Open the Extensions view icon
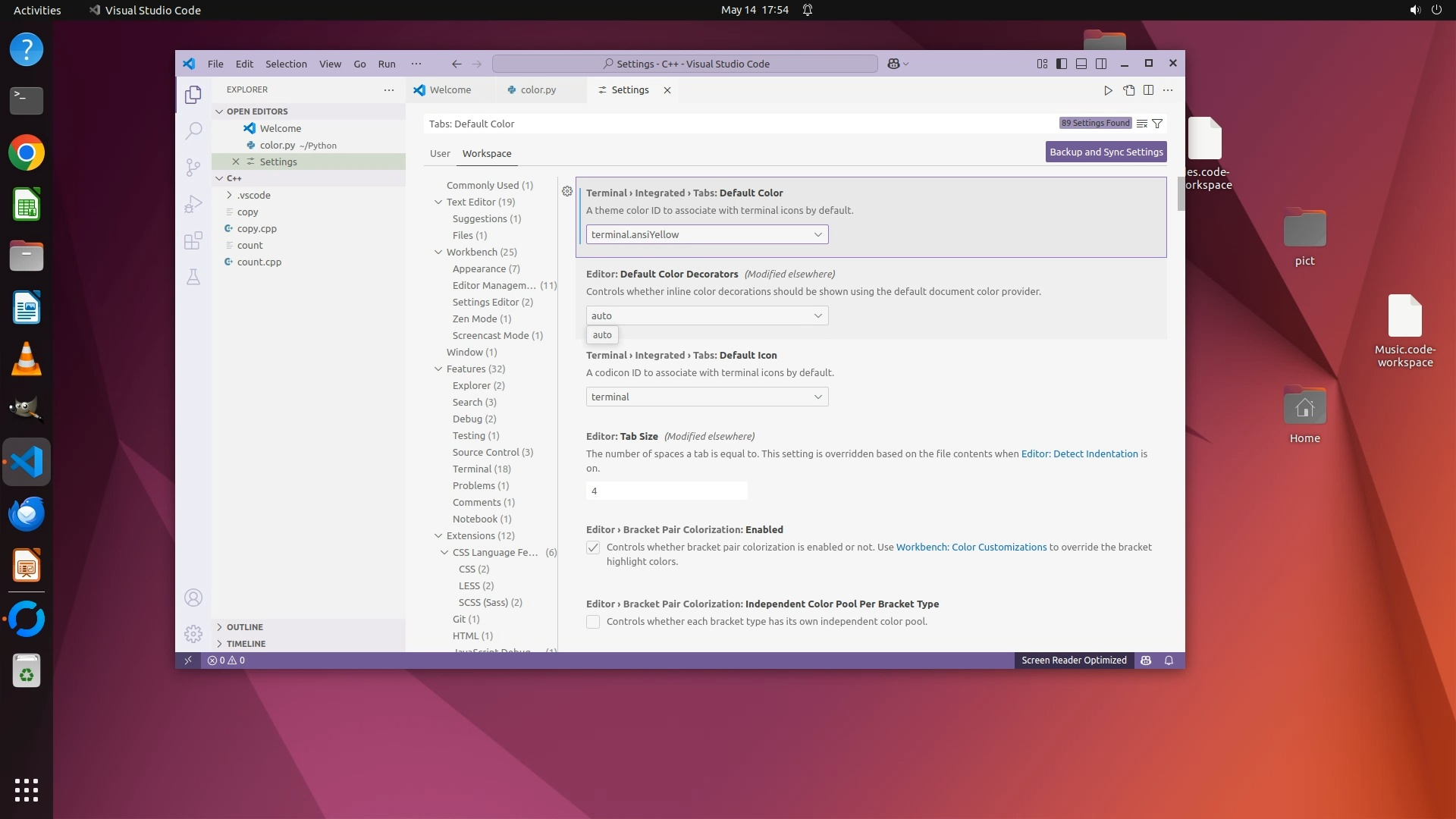The image size is (1456, 819). (x=193, y=240)
